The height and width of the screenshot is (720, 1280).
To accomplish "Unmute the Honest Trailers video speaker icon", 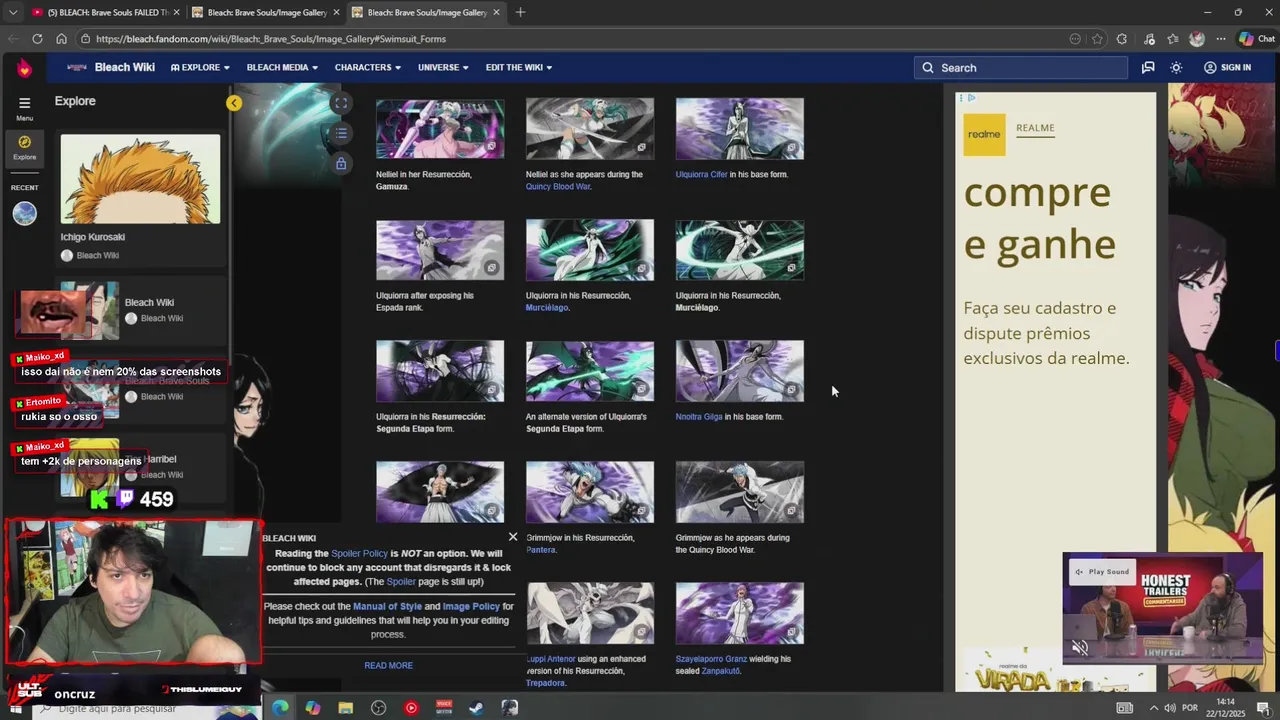I will click(x=1080, y=648).
